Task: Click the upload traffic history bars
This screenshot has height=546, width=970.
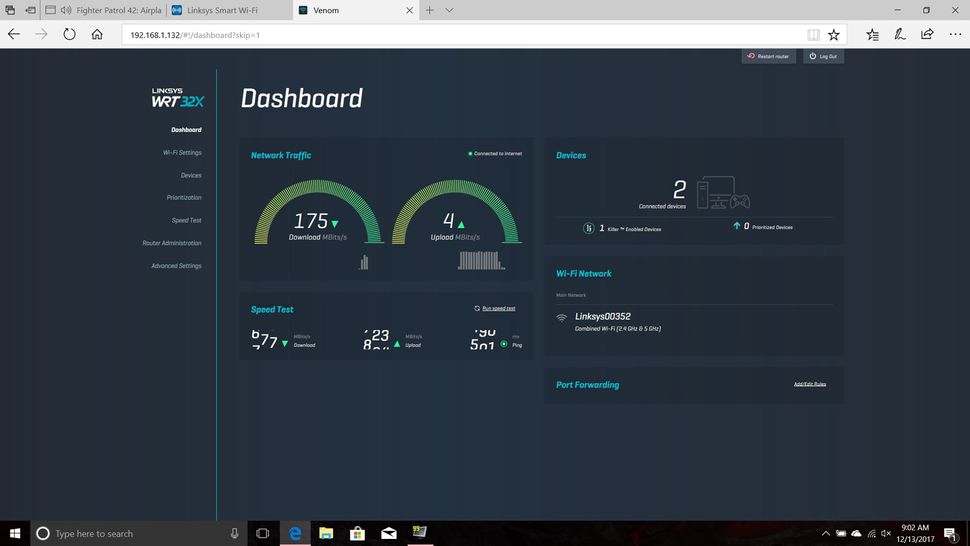Action: (481, 260)
